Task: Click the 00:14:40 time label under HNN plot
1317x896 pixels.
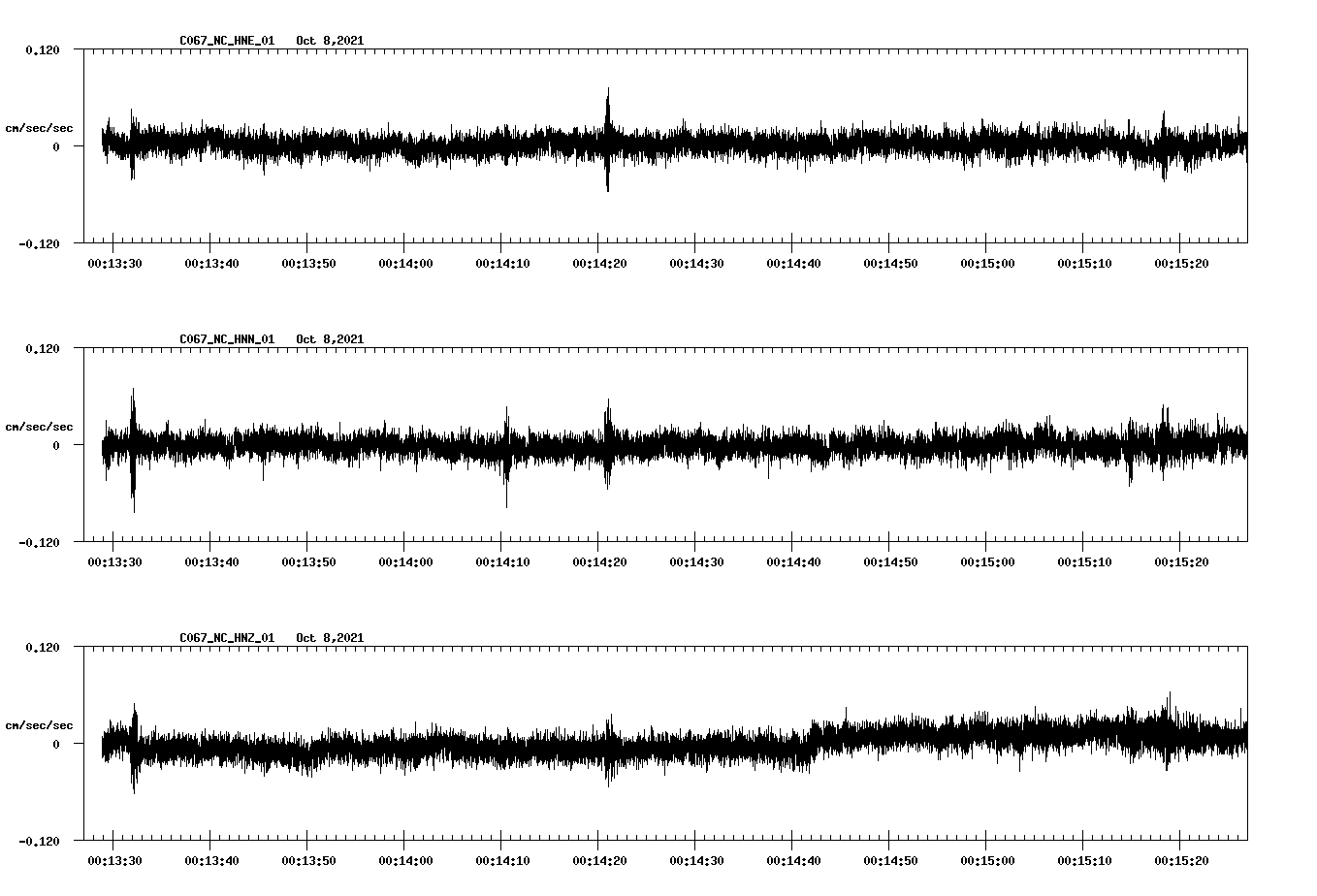Action: pos(793,562)
